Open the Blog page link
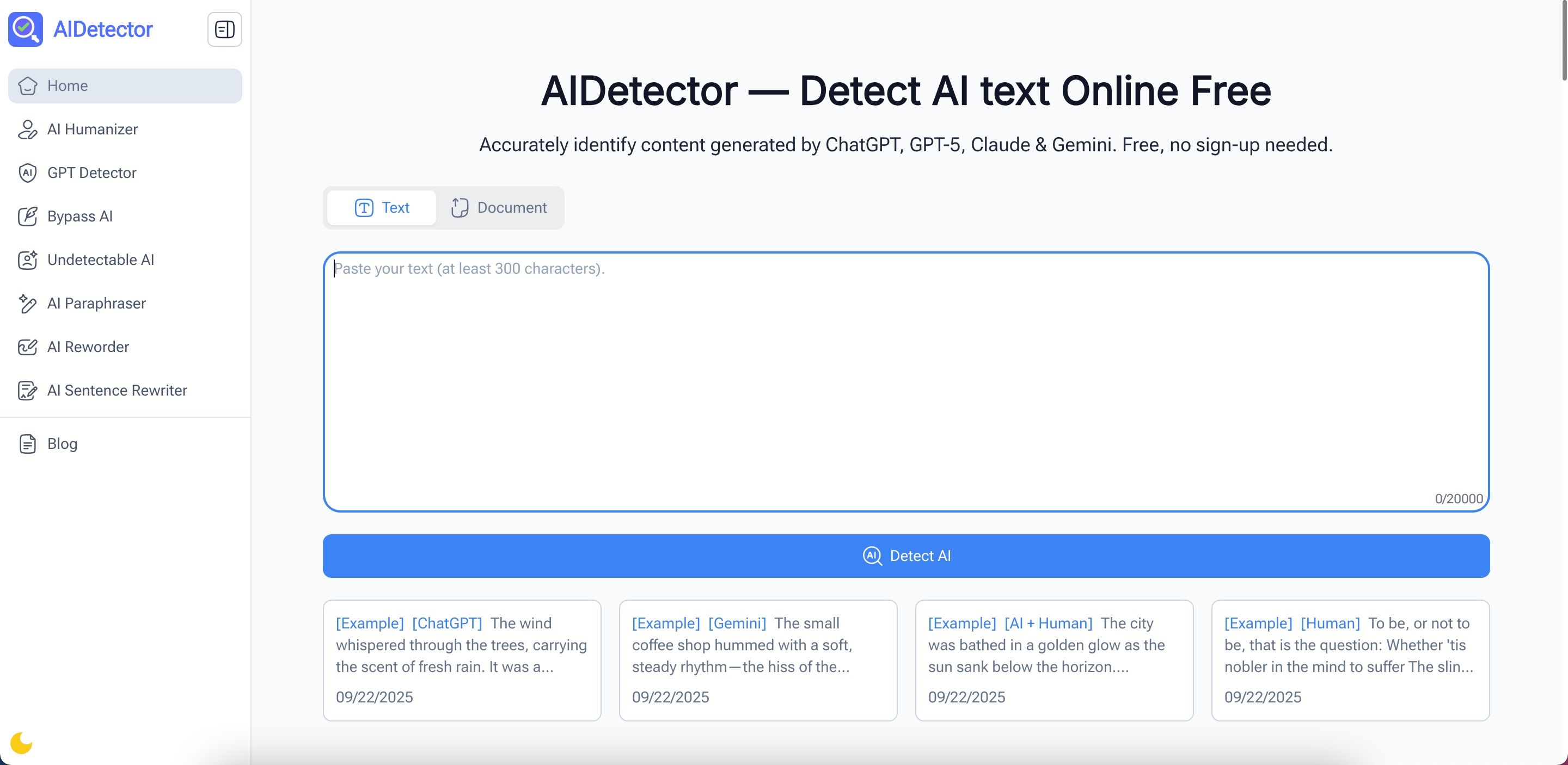This screenshot has width=1568, height=765. 62,444
